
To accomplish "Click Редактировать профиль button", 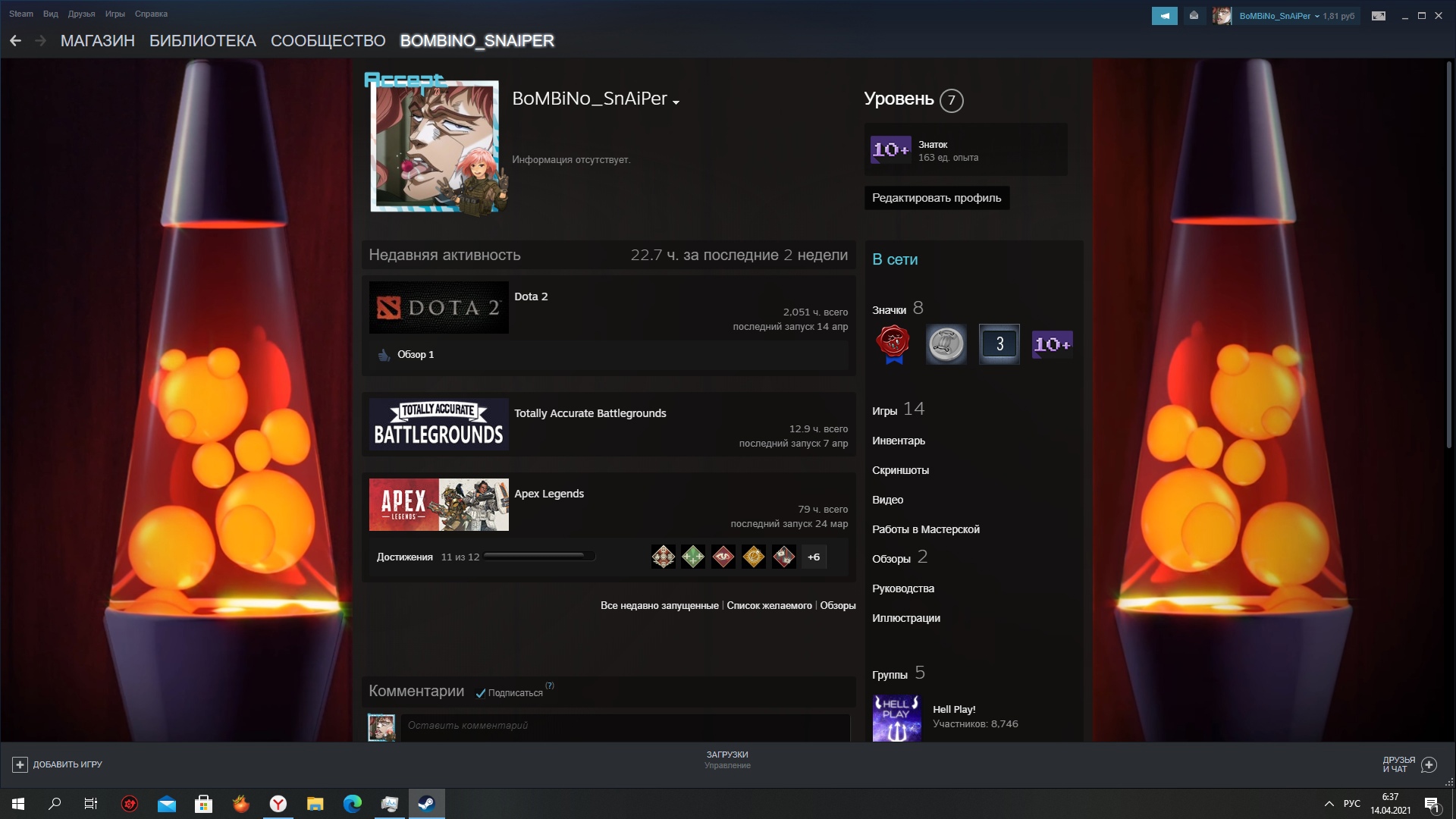I will coord(937,198).
